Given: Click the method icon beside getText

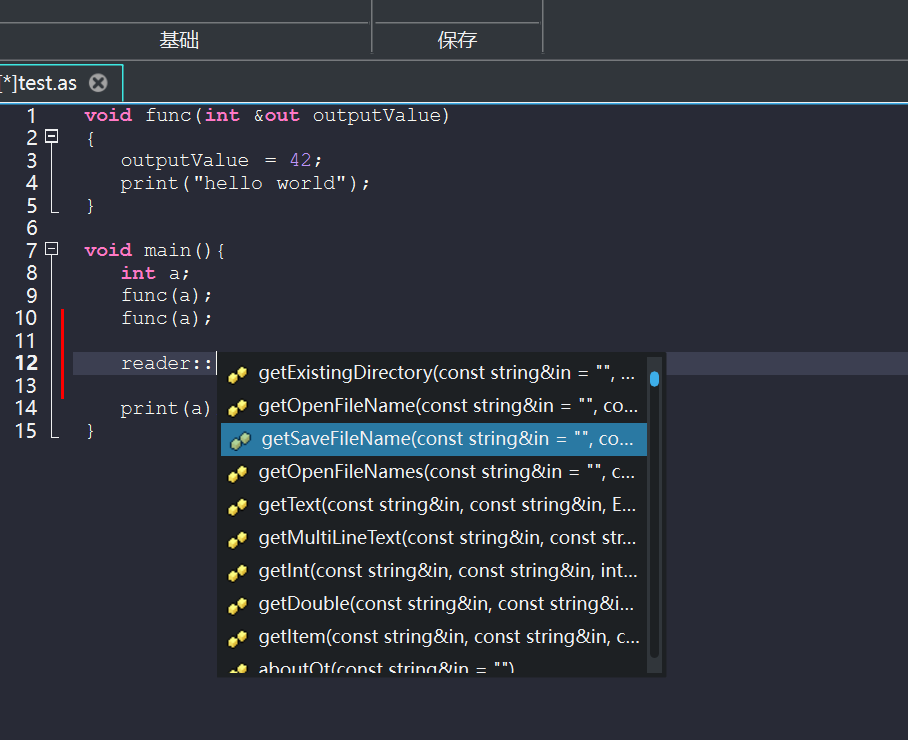Looking at the screenshot, I should click(237, 507).
